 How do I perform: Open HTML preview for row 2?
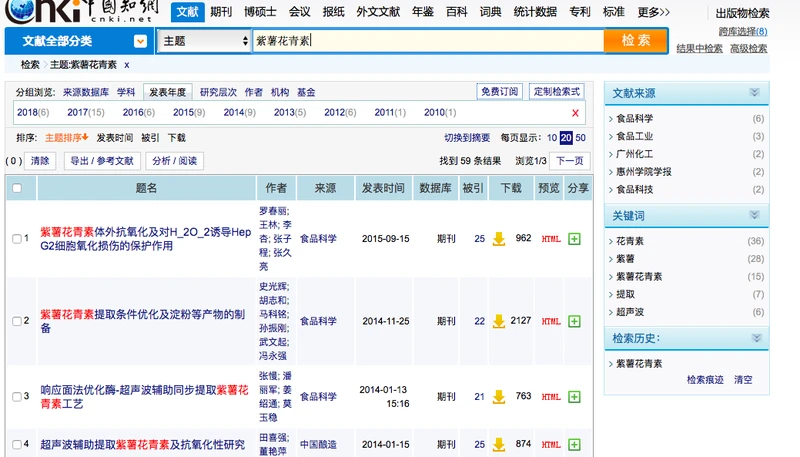(x=551, y=321)
